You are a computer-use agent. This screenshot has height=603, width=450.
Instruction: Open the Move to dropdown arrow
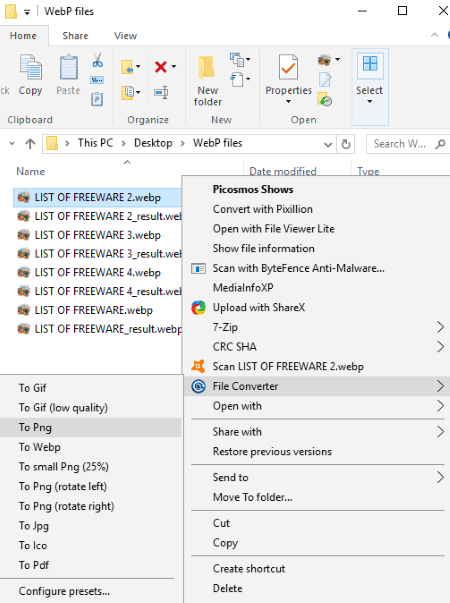click(x=138, y=67)
